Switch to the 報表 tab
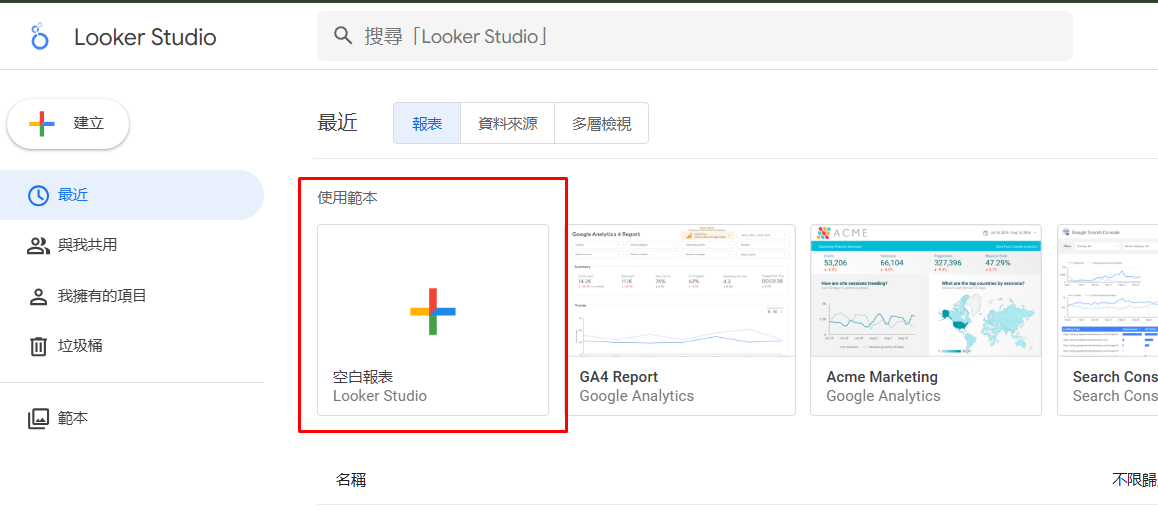This screenshot has height=510, width=1158. coord(427,123)
